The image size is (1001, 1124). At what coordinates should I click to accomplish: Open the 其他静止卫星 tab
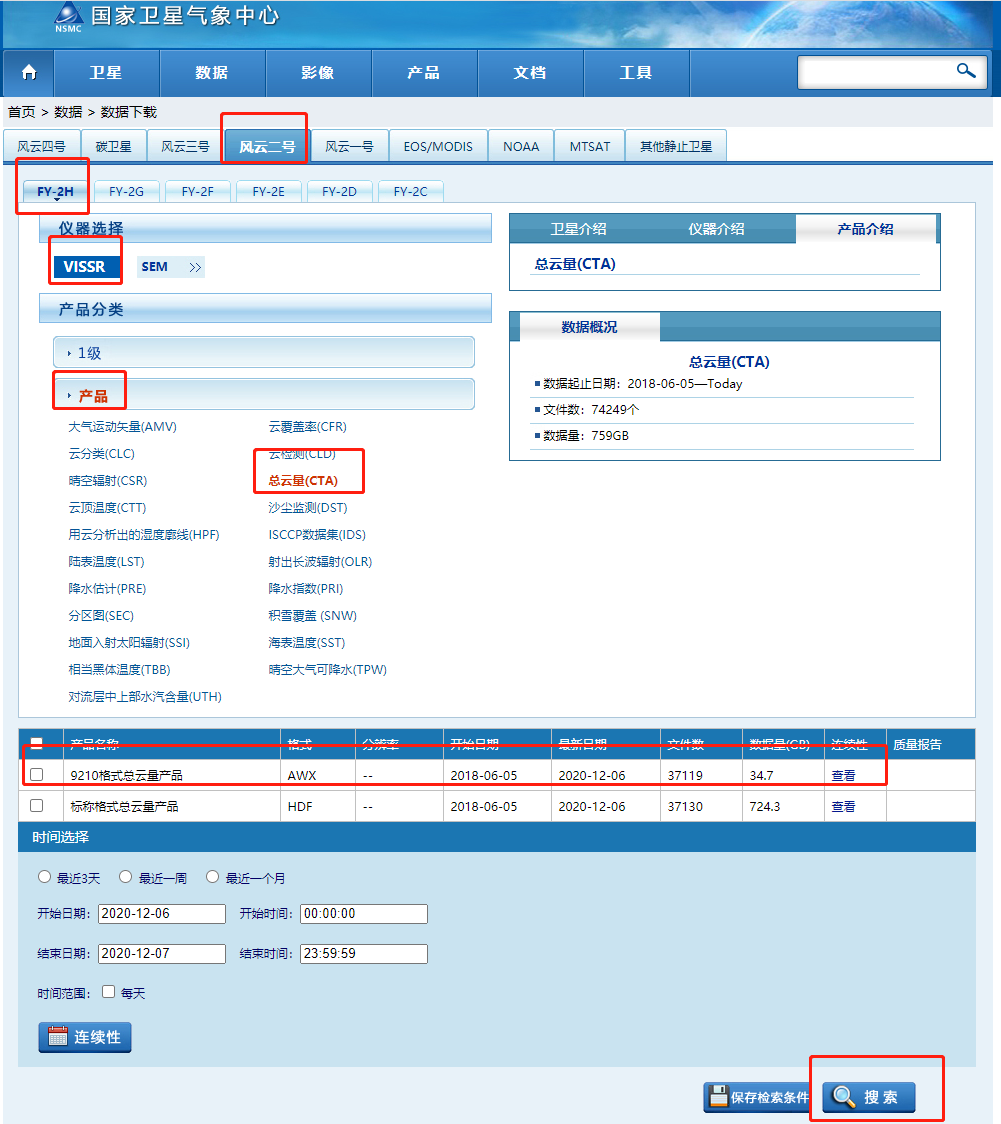(676, 146)
